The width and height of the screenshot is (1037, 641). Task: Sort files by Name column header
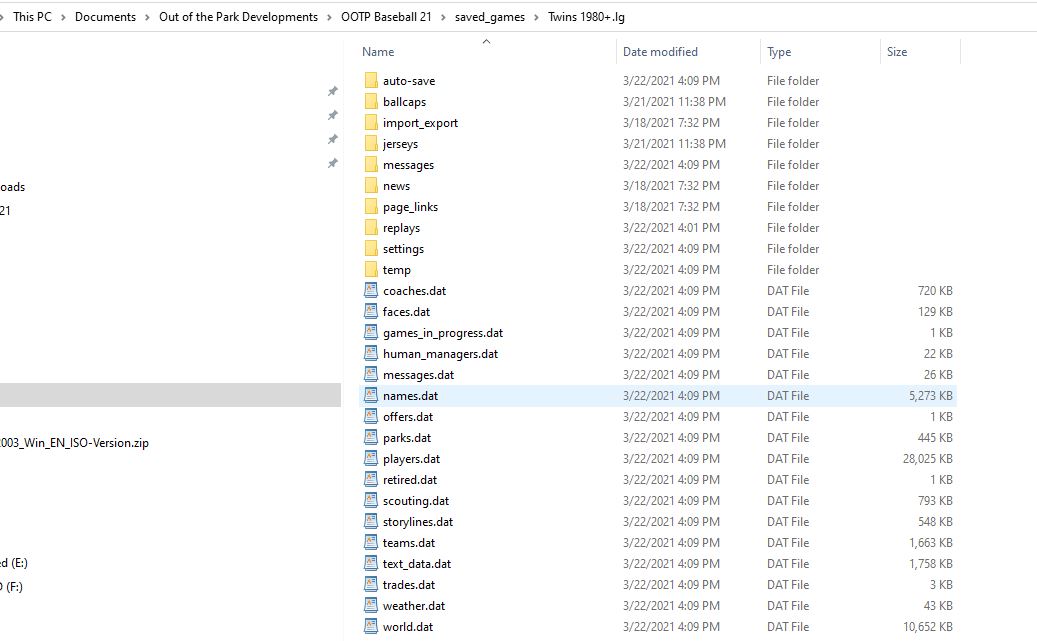[378, 52]
